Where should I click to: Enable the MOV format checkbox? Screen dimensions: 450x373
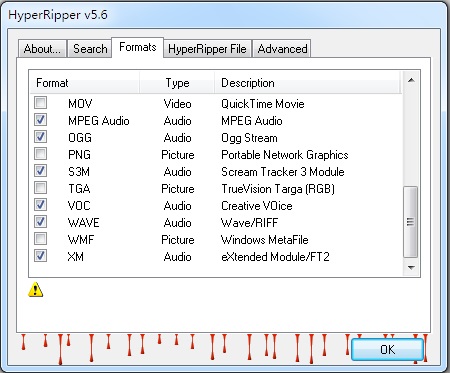pos(40,103)
